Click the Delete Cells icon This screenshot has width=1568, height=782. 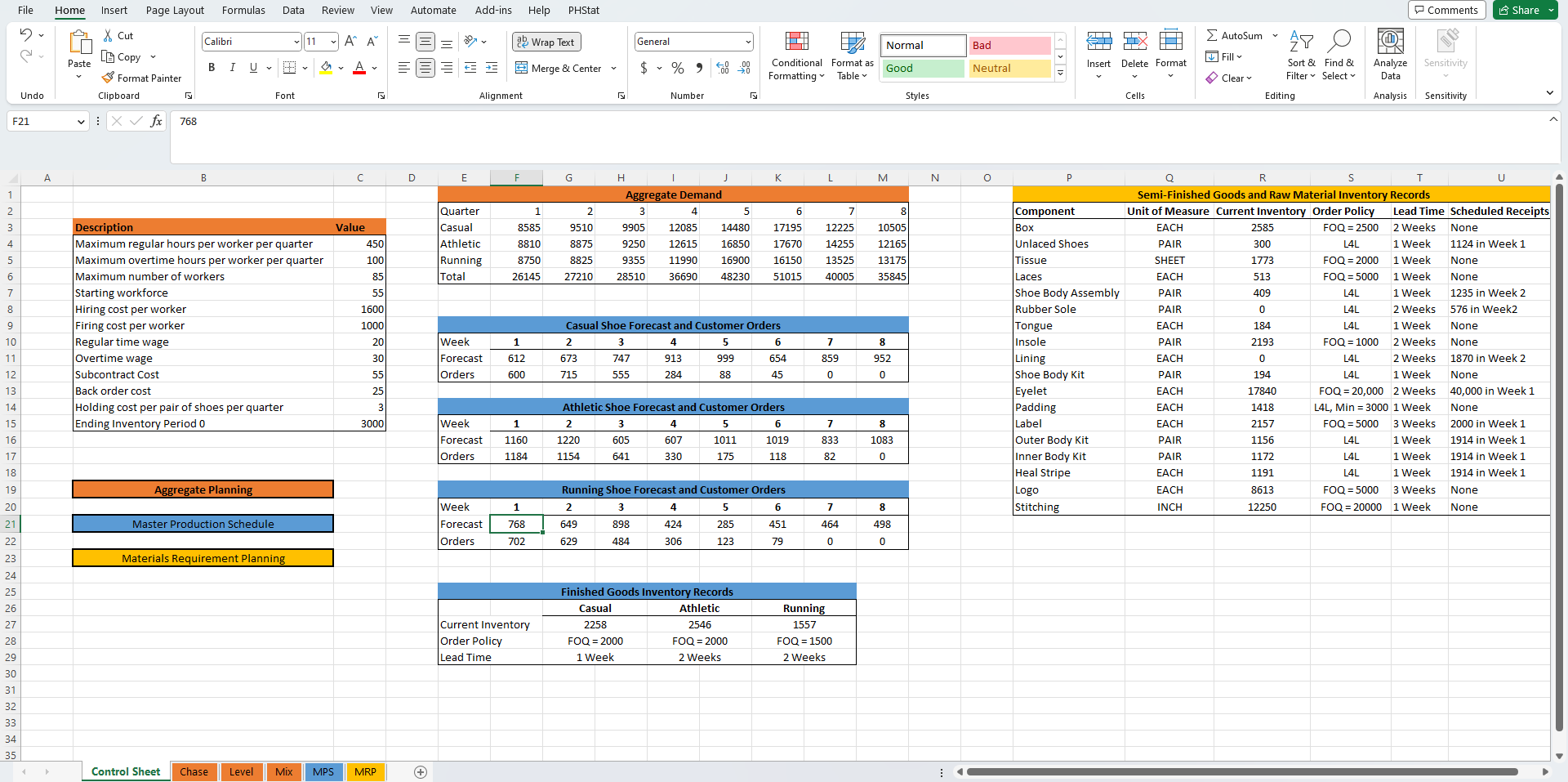click(x=1135, y=41)
